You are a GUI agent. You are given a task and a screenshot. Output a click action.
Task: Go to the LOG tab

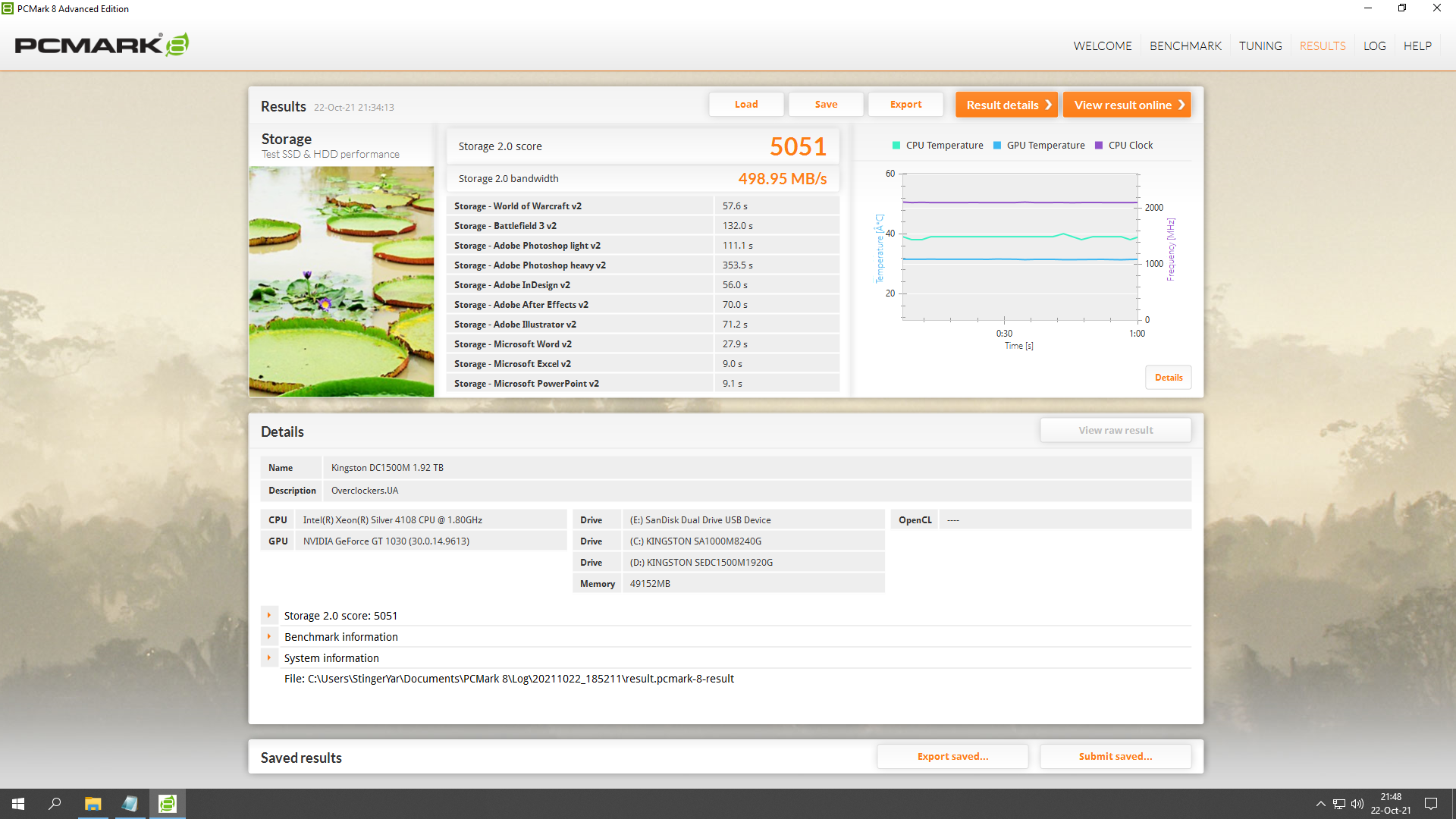(x=1374, y=46)
